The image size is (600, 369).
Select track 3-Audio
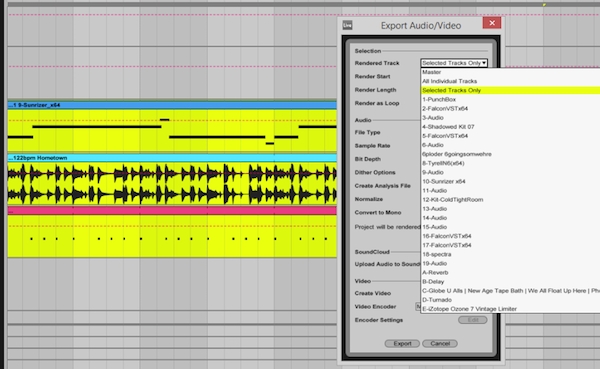pyautogui.click(x=510, y=118)
